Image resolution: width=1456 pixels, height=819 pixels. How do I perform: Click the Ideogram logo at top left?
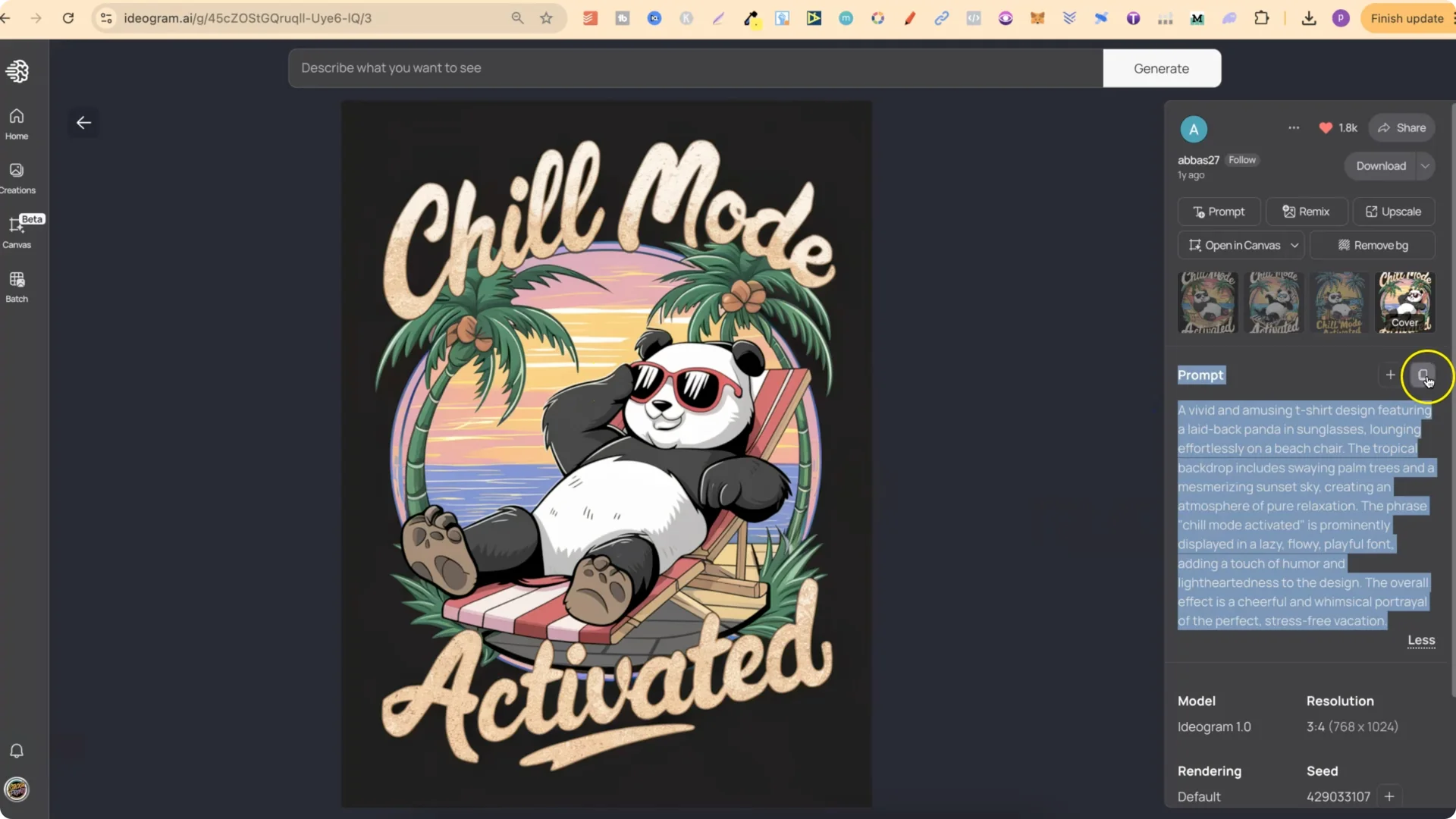[18, 71]
